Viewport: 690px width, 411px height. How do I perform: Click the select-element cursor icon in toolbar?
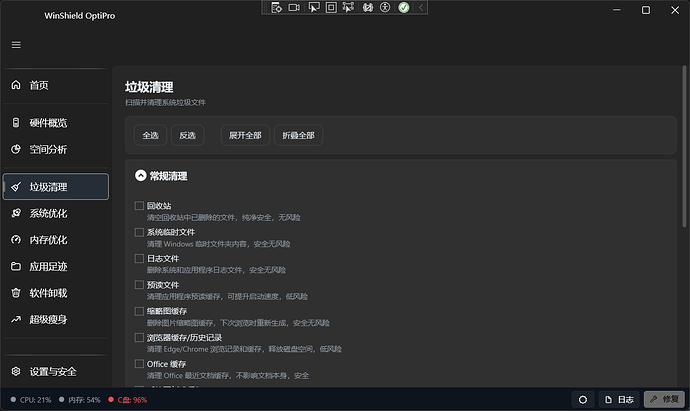[314, 7]
